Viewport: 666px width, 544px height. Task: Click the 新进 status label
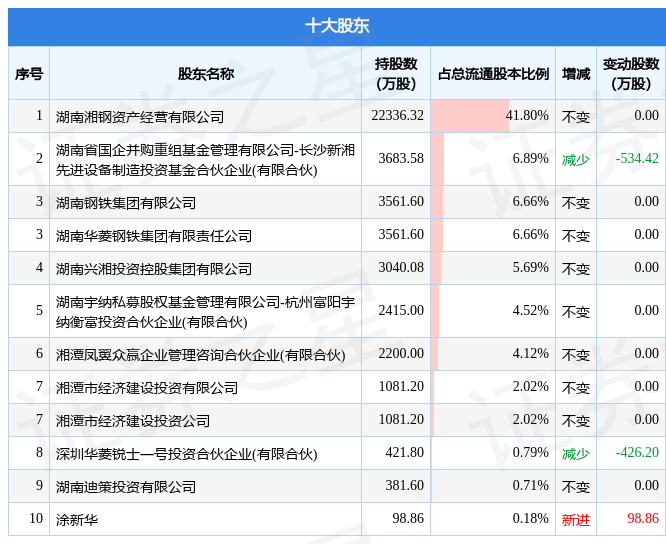(576, 520)
